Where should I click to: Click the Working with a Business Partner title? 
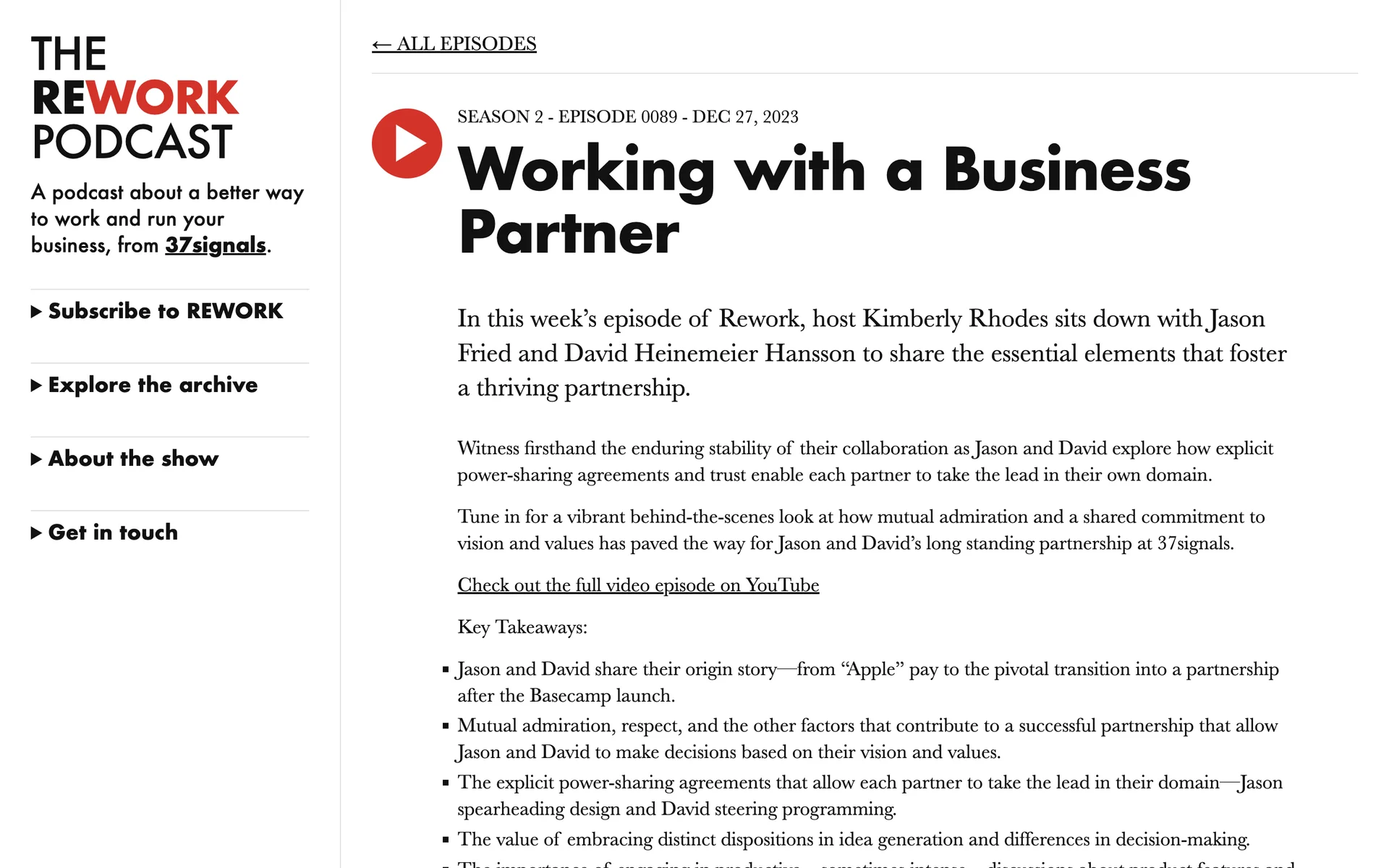(x=823, y=200)
